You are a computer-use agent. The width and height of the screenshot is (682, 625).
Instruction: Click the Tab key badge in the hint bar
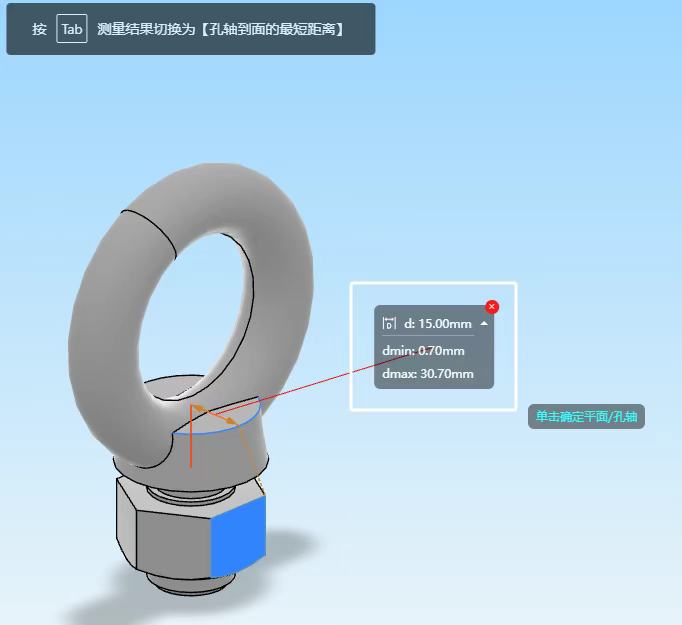coord(72,29)
